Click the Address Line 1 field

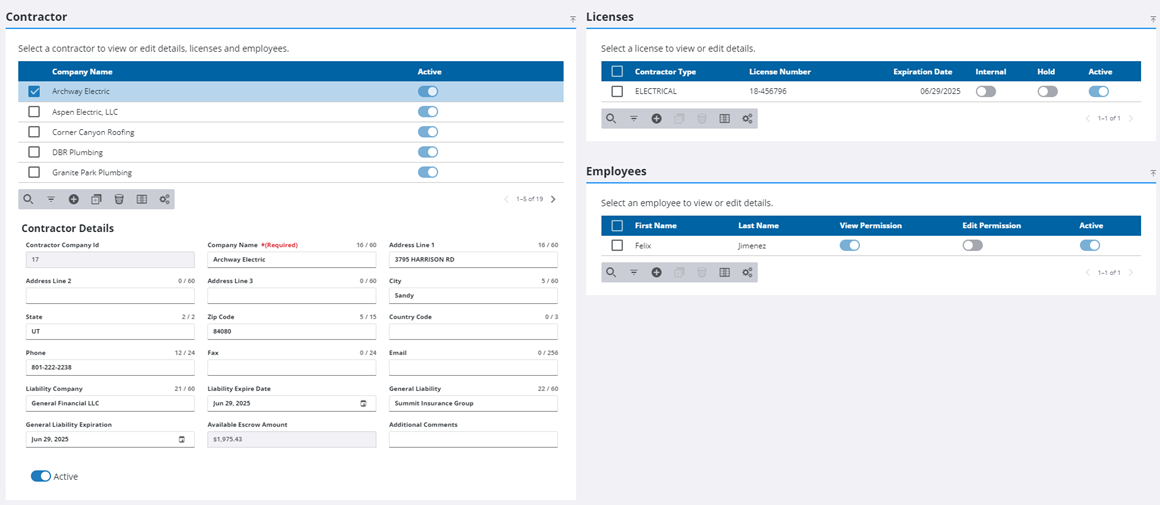pyautogui.click(x=473, y=260)
